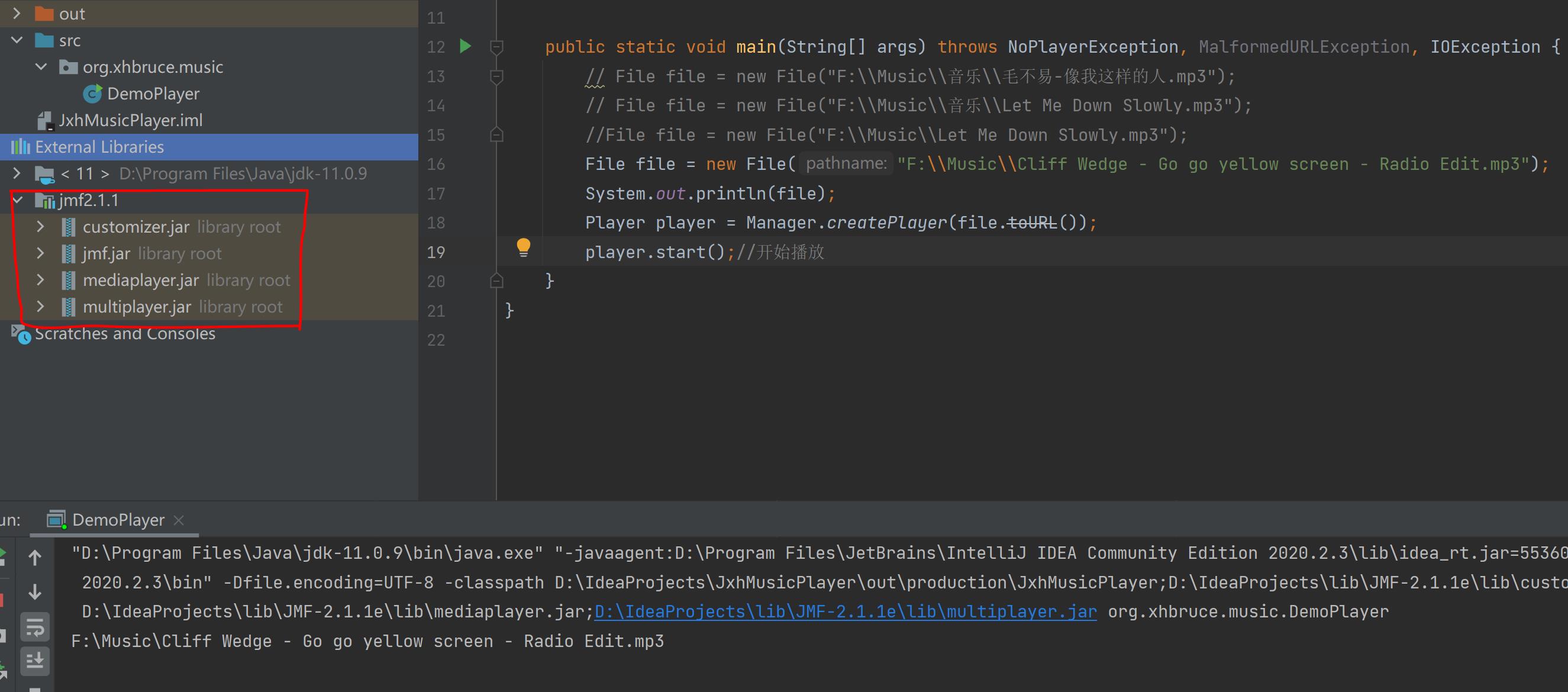Click createPlayer in line 18
This screenshot has height=692, width=1568.
(886, 223)
